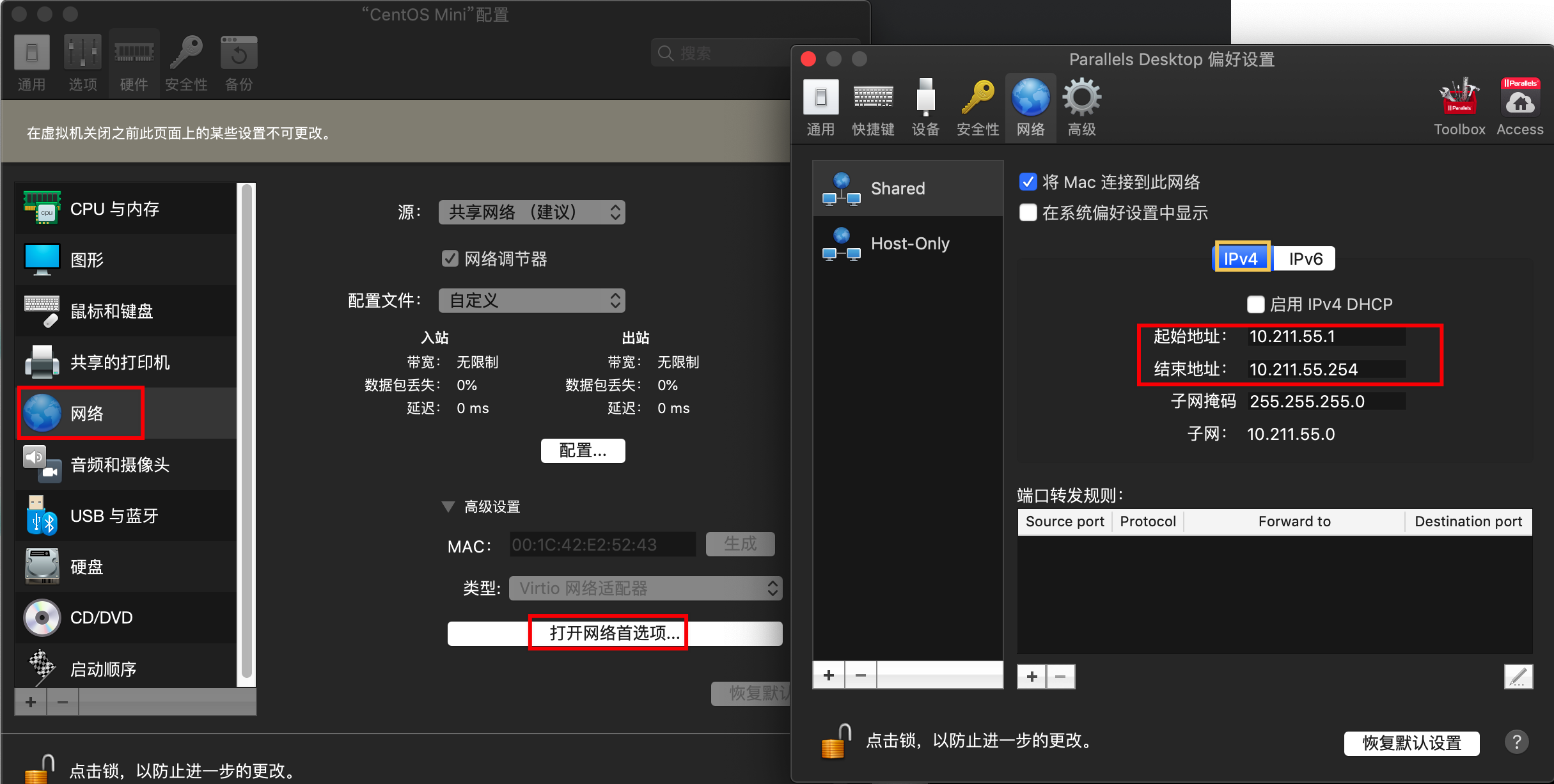Click the 配置... button
The height and width of the screenshot is (784, 1554).
[x=583, y=451]
